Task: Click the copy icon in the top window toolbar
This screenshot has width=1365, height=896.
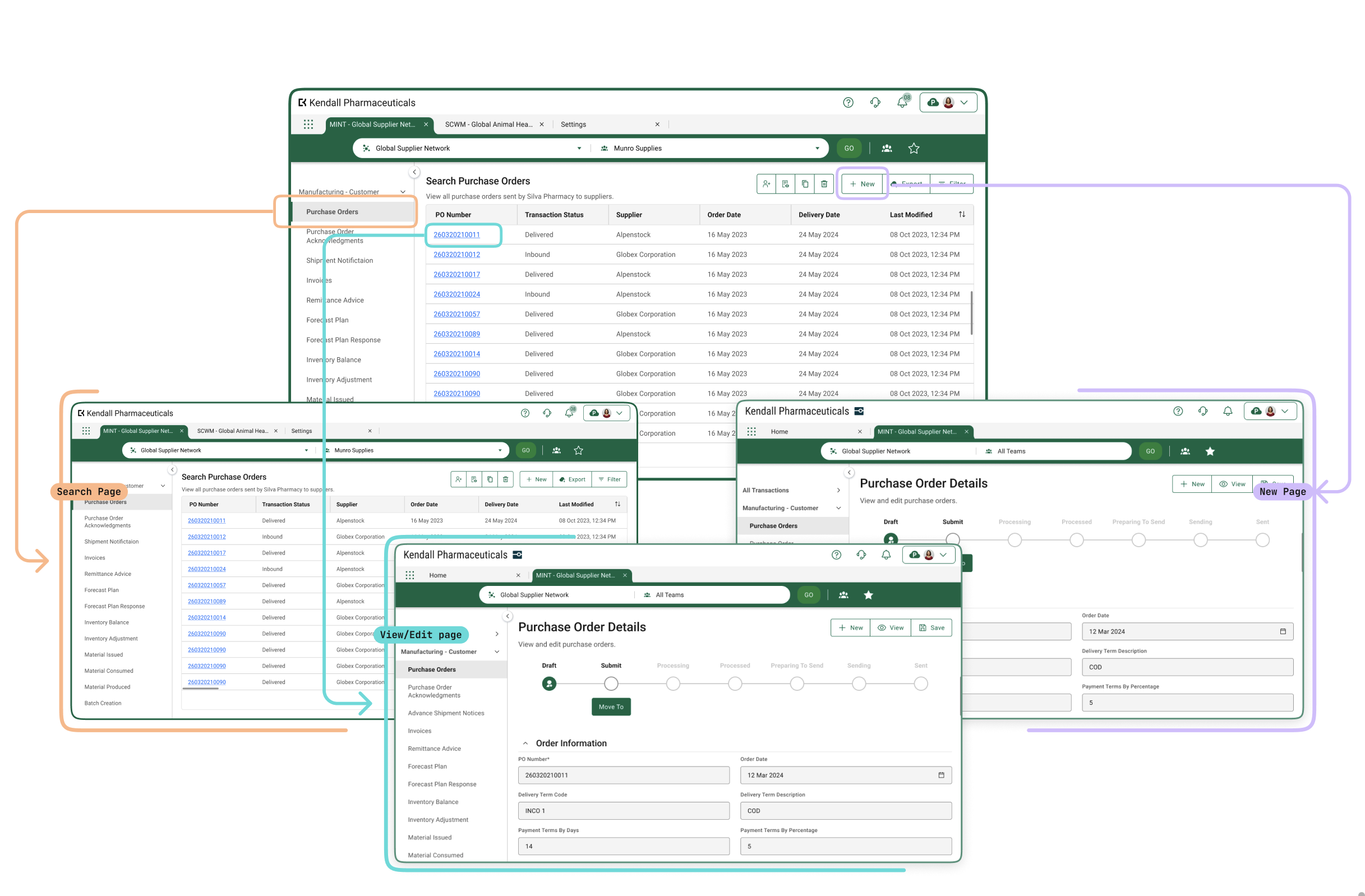Action: click(805, 184)
